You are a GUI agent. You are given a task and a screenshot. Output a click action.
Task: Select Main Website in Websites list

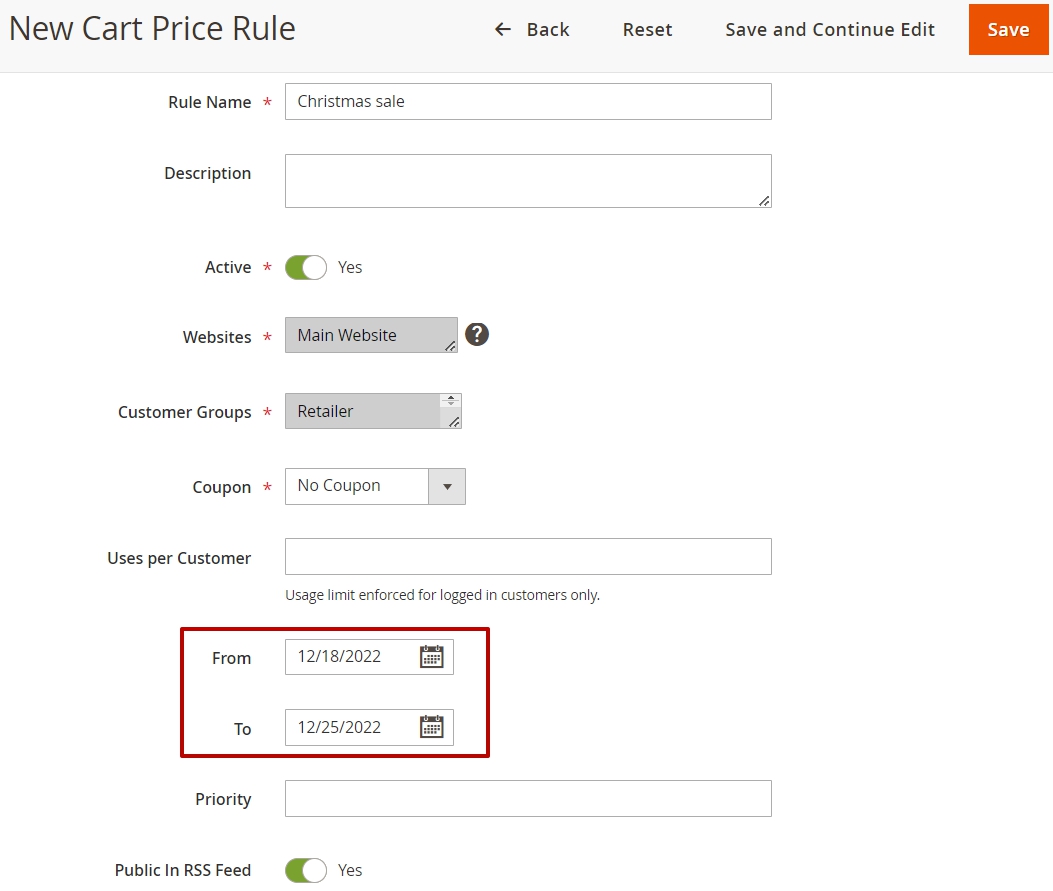347,335
